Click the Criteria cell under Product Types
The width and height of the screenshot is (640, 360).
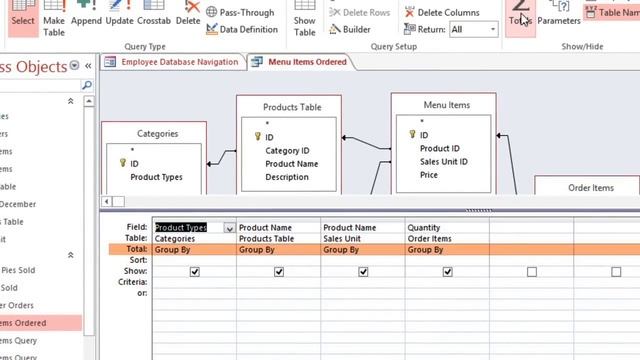tap(194, 282)
